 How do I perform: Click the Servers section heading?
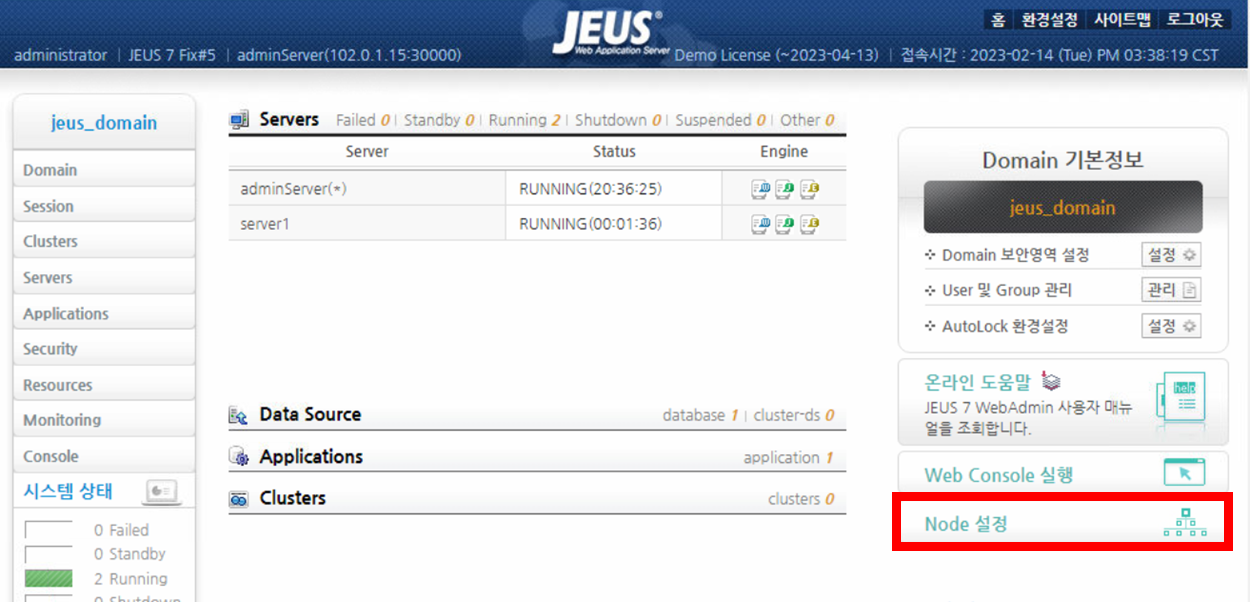(x=289, y=119)
